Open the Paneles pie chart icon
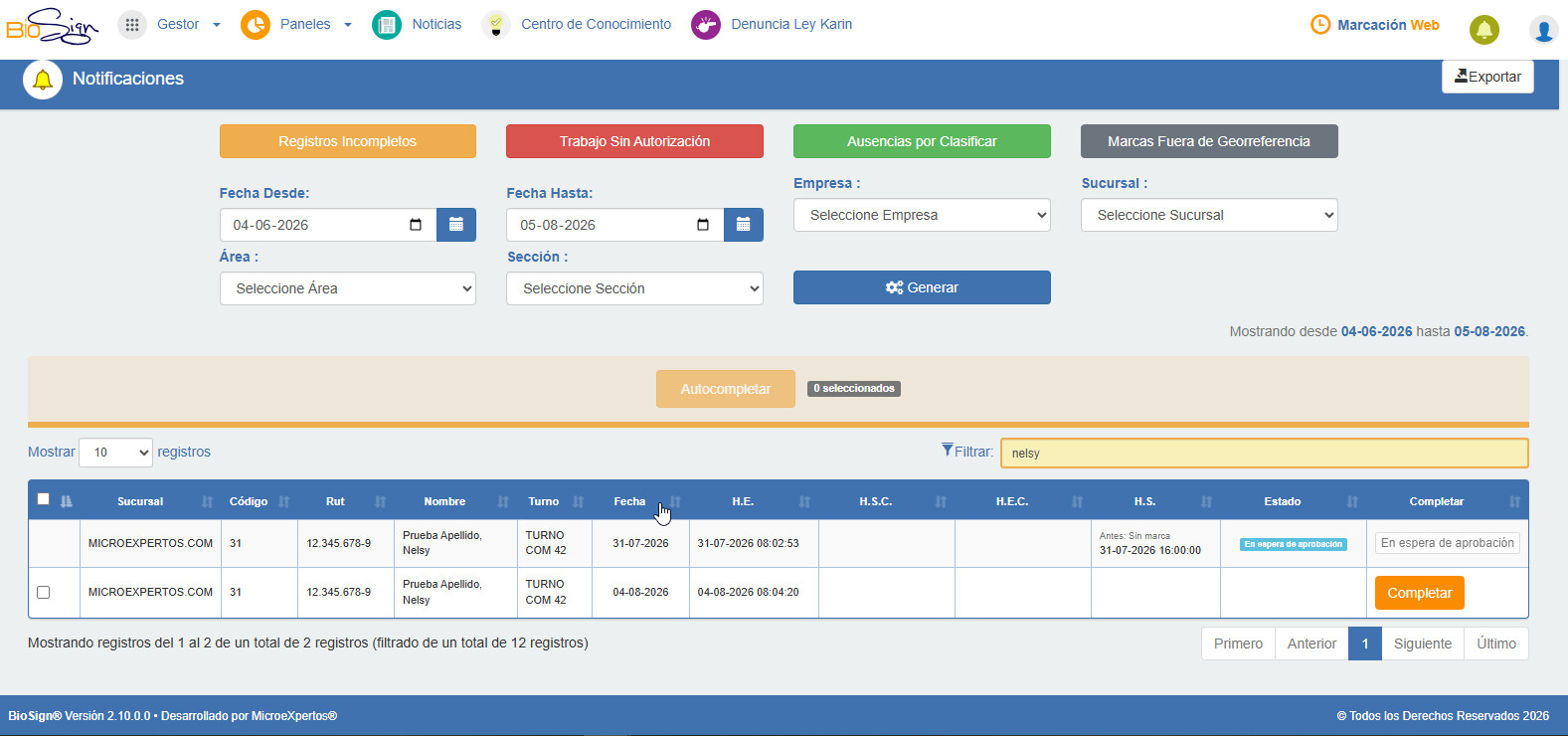 [x=256, y=25]
